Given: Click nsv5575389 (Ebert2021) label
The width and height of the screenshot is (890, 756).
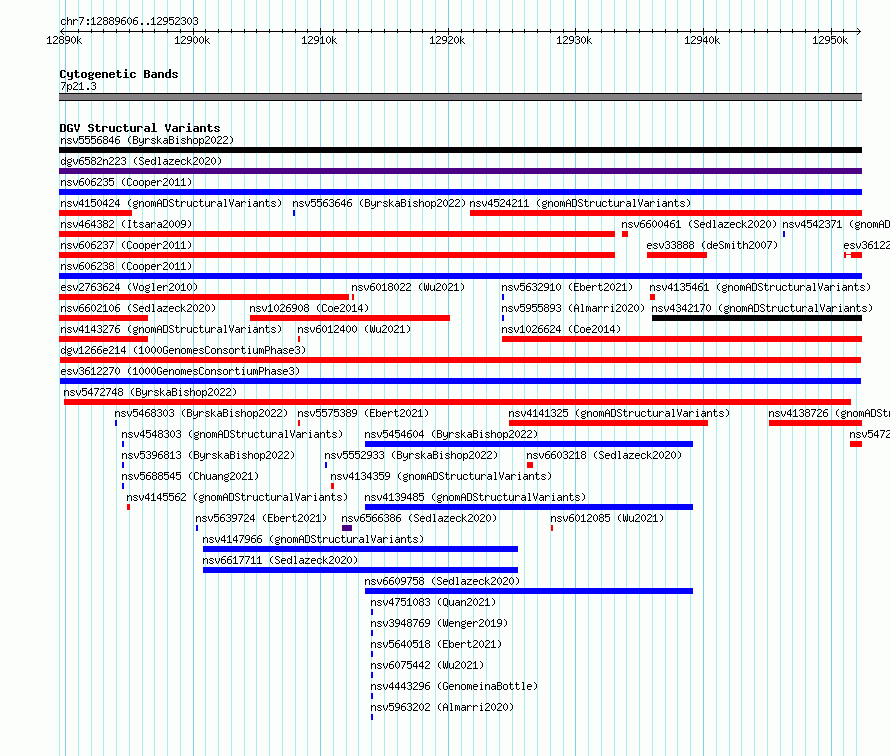Looking at the screenshot, I should coord(363,413).
